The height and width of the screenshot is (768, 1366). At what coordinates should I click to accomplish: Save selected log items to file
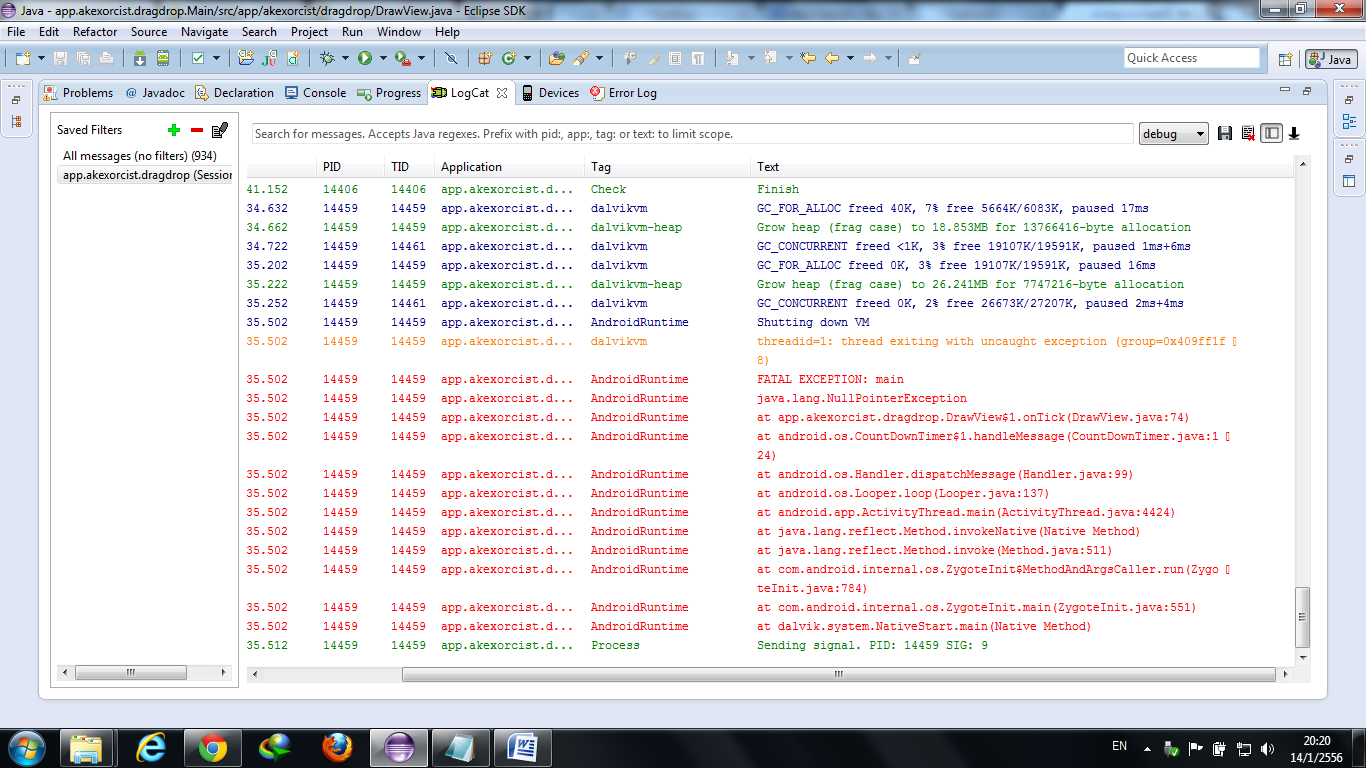click(1225, 134)
